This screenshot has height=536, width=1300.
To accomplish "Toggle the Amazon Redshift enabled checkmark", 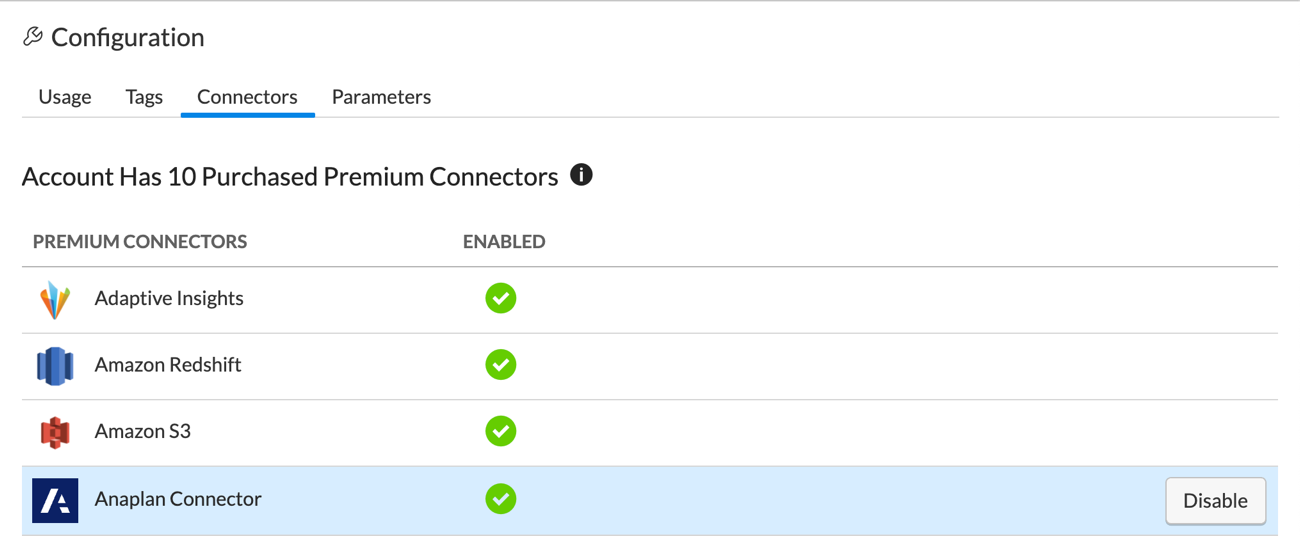I will pos(501,365).
